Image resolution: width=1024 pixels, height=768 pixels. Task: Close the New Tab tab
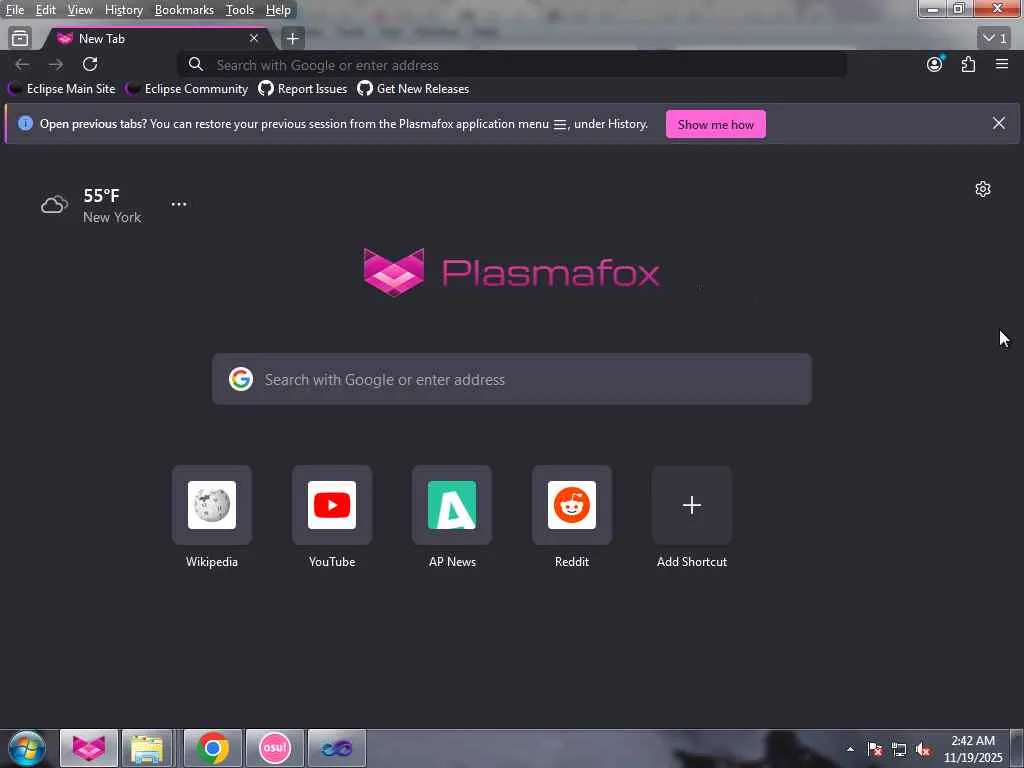[254, 39]
